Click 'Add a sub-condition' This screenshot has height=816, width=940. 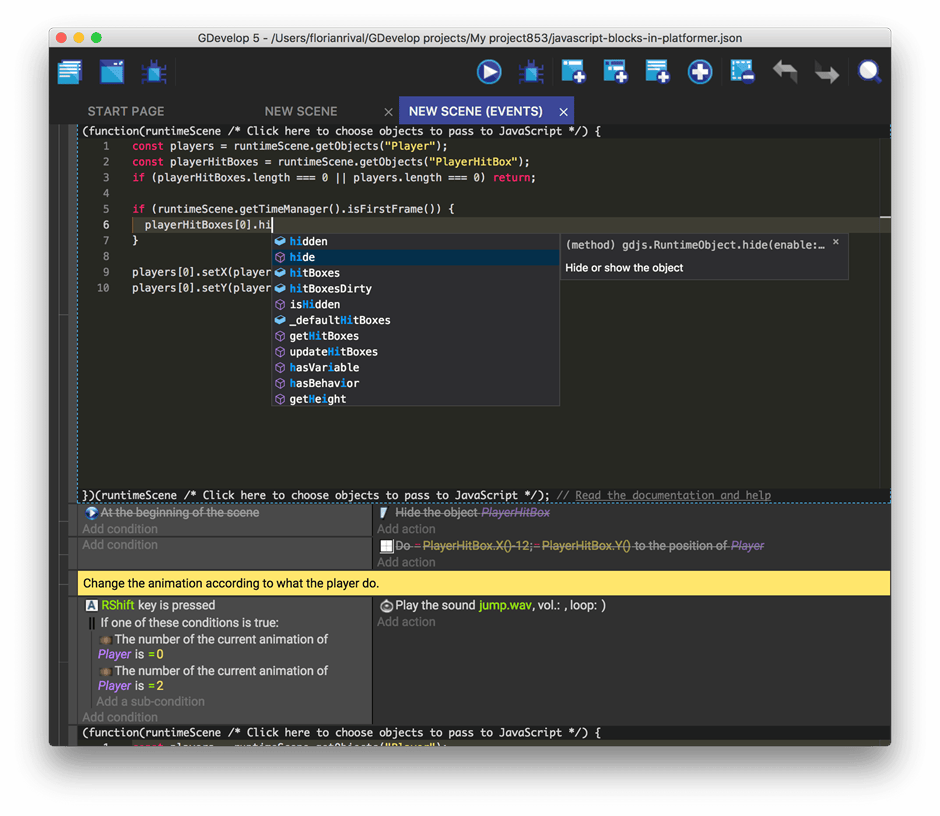pyautogui.click(x=150, y=701)
